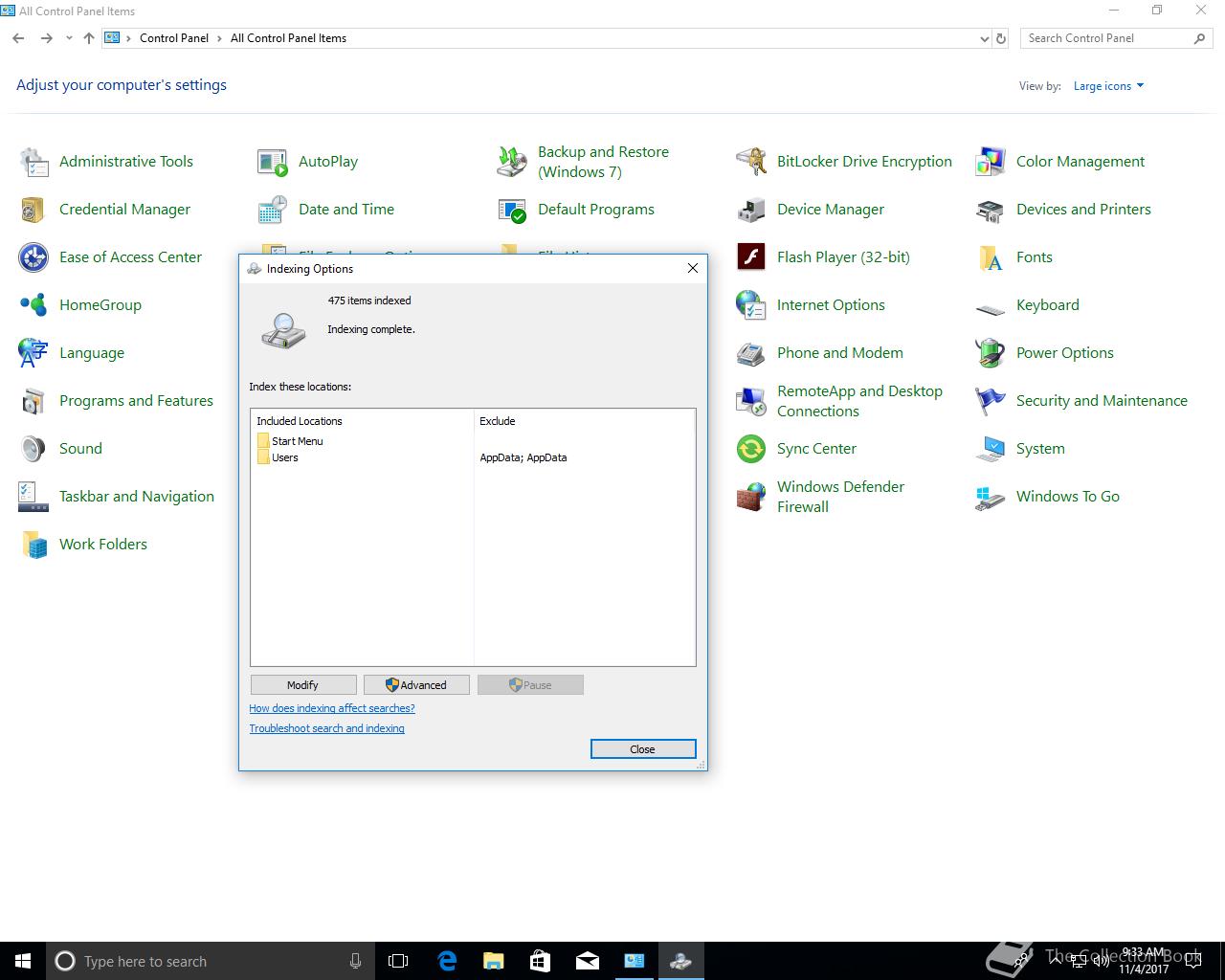Open 'How does indexing affect searches?' link
Screen dimensions: 1225x980
click(x=332, y=708)
